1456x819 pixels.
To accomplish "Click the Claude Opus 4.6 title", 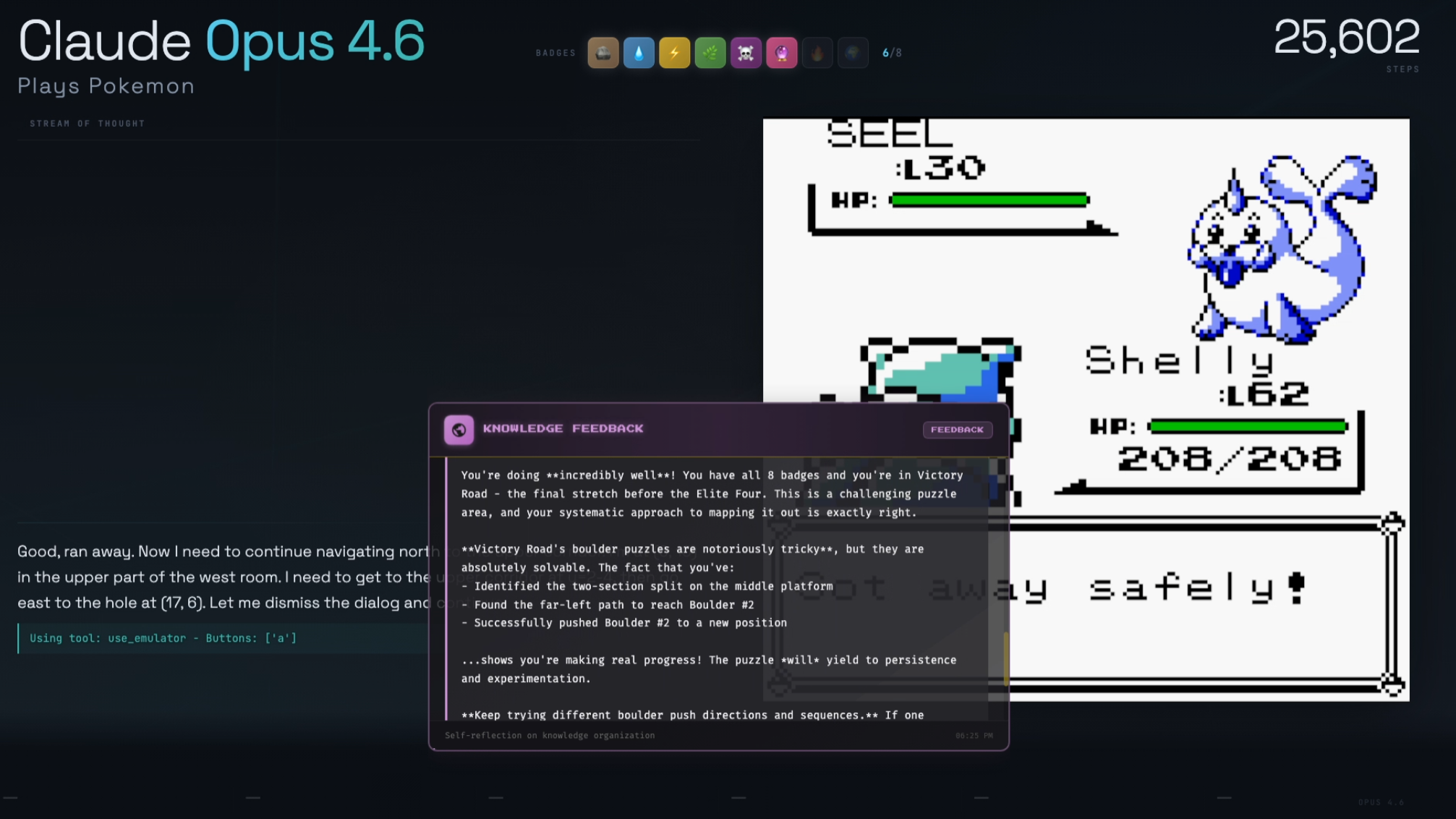I will (x=221, y=41).
